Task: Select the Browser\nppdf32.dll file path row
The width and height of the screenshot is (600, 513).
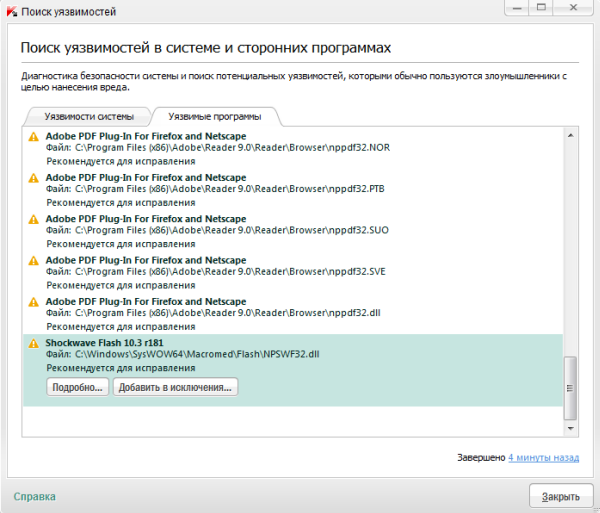Action: point(213,313)
